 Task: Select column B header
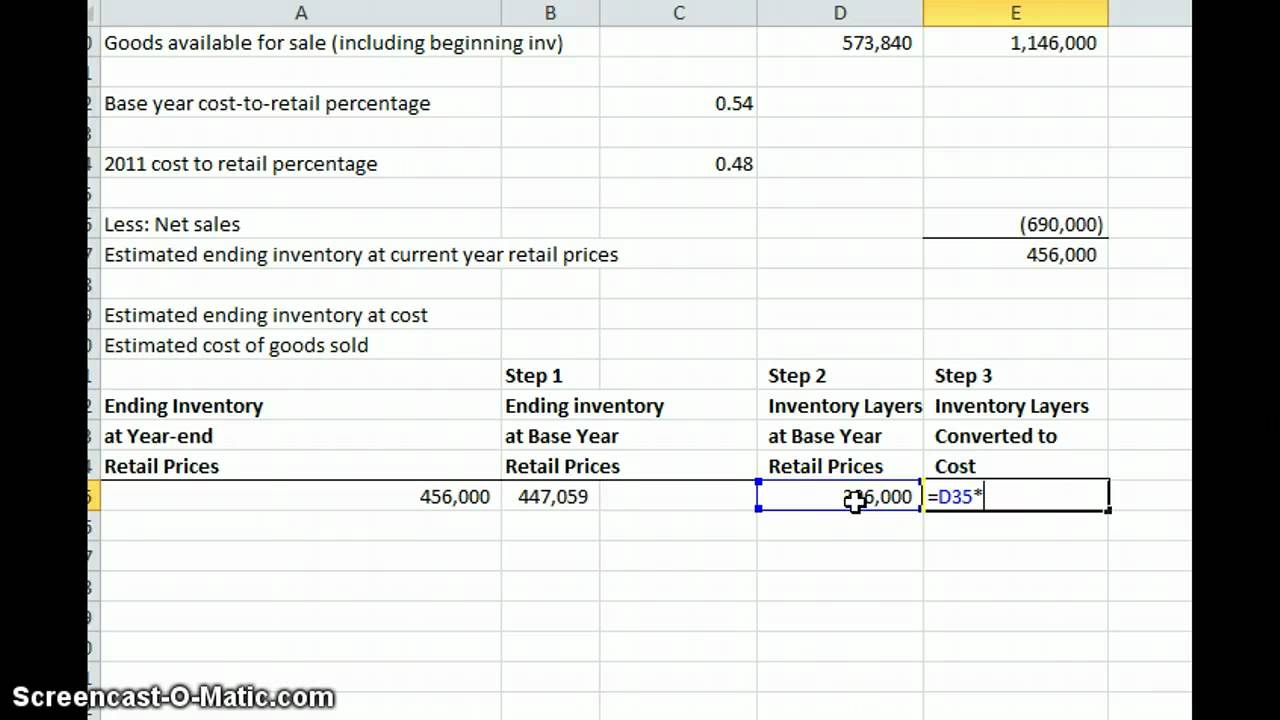(550, 13)
